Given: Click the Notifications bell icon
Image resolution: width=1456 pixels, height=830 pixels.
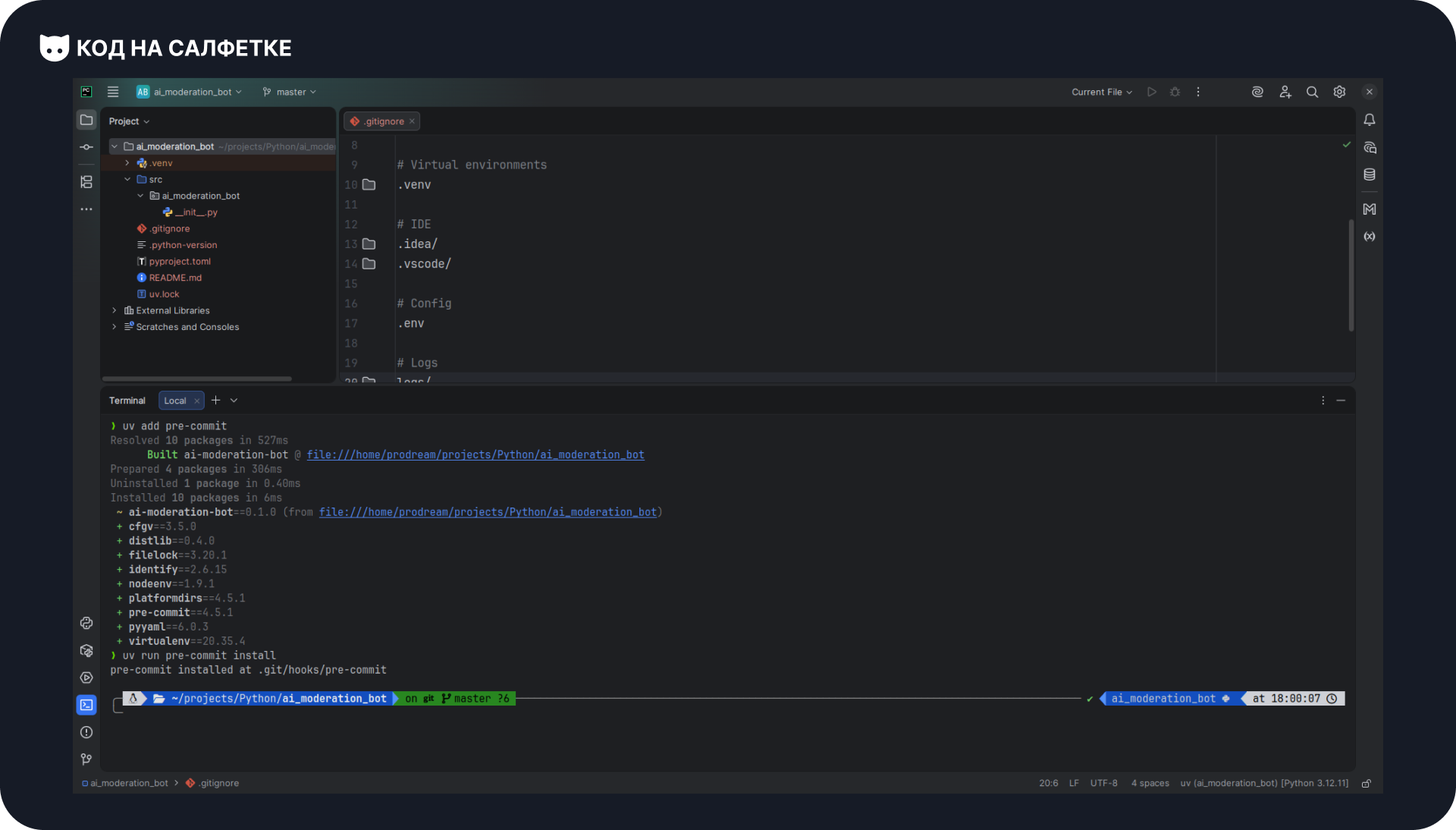Looking at the screenshot, I should 1370,120.
